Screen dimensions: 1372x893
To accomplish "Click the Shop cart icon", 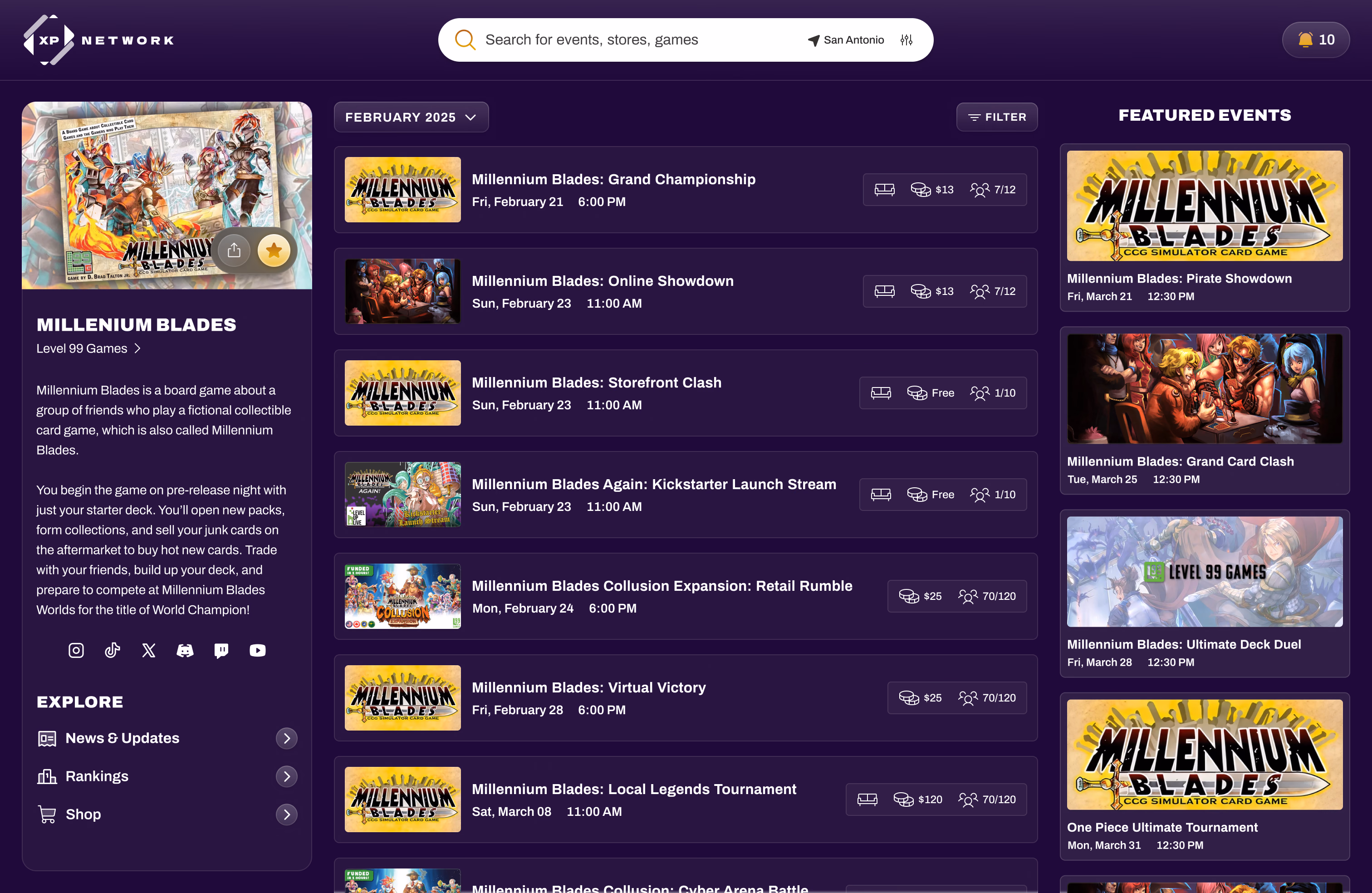I will click(47, 814).
